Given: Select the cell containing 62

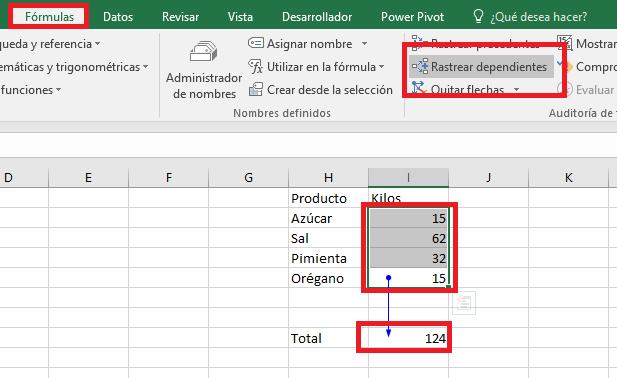Looking at the screenshot, I should 408,238.
